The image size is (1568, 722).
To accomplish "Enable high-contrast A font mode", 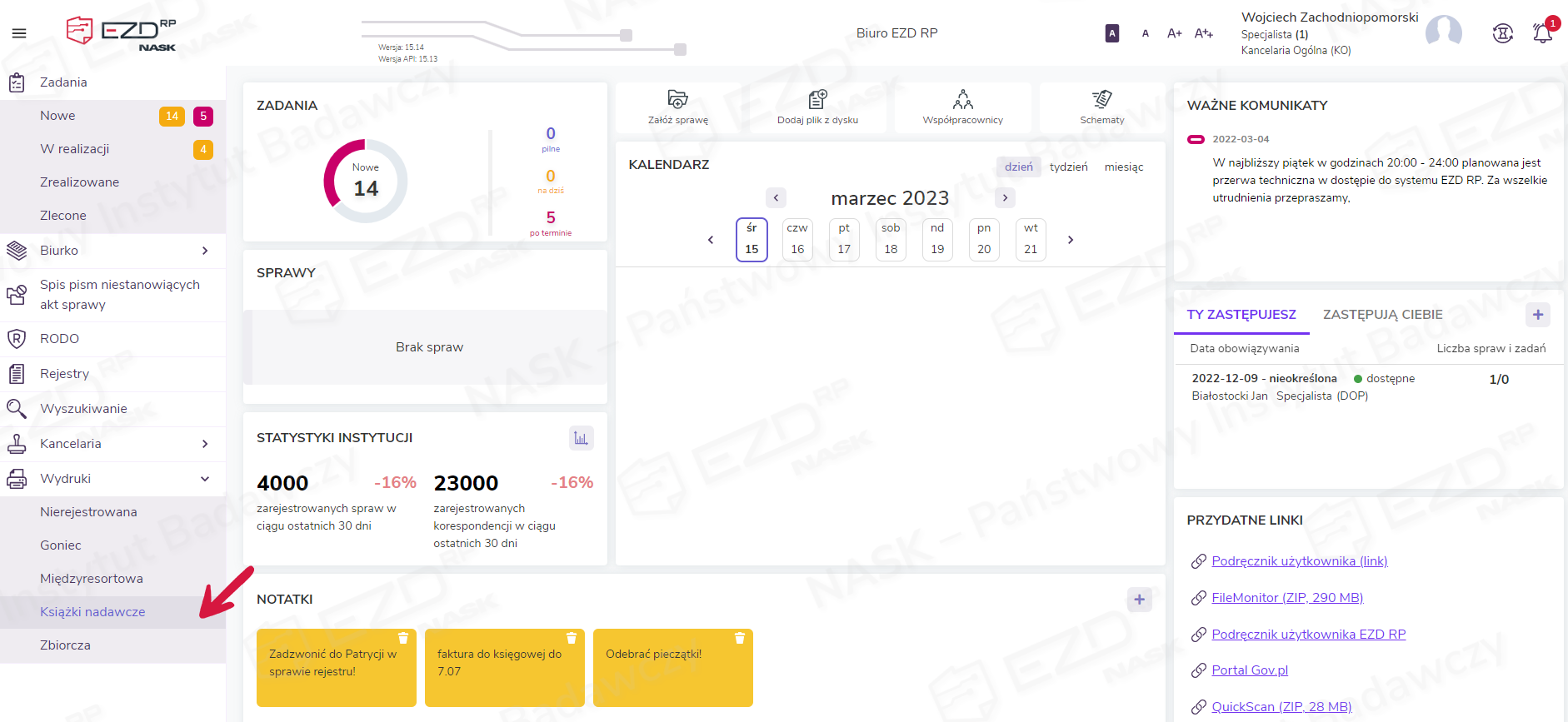I will [1111, 33].
